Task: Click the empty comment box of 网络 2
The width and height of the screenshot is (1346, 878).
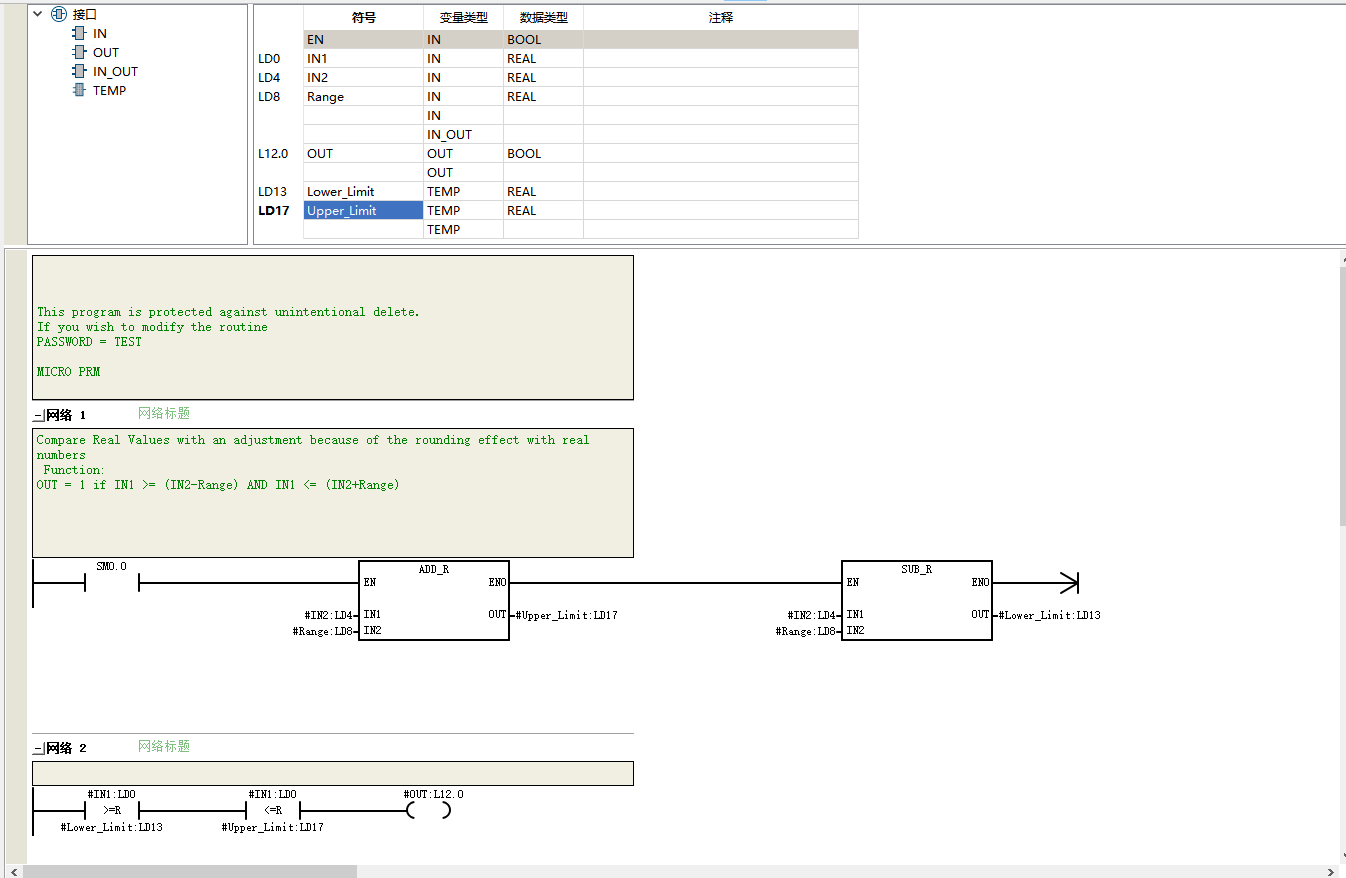Action: tap(333, 774)
